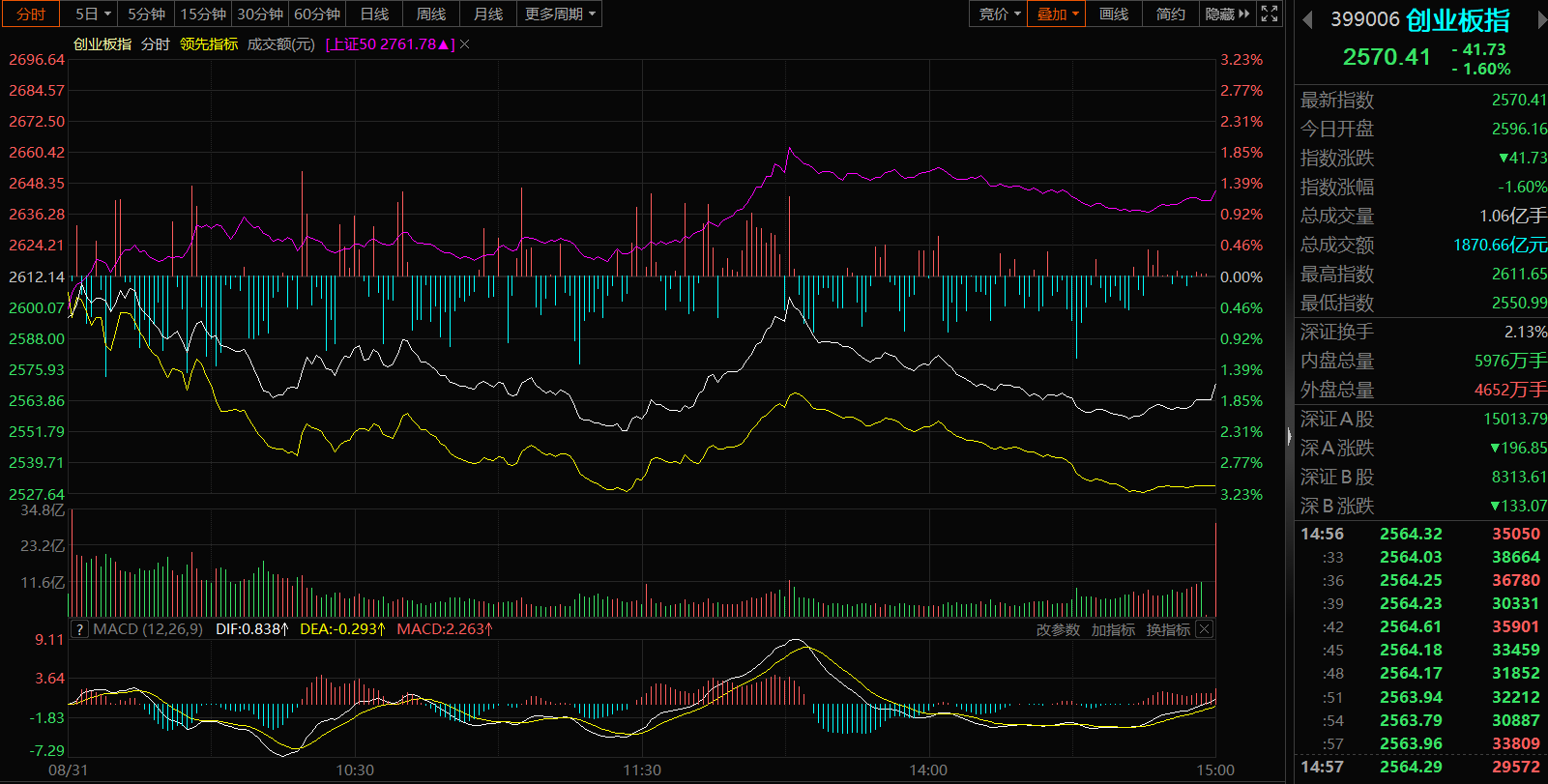Switch to the 日线 daily chart tab

tap(374, 14)
